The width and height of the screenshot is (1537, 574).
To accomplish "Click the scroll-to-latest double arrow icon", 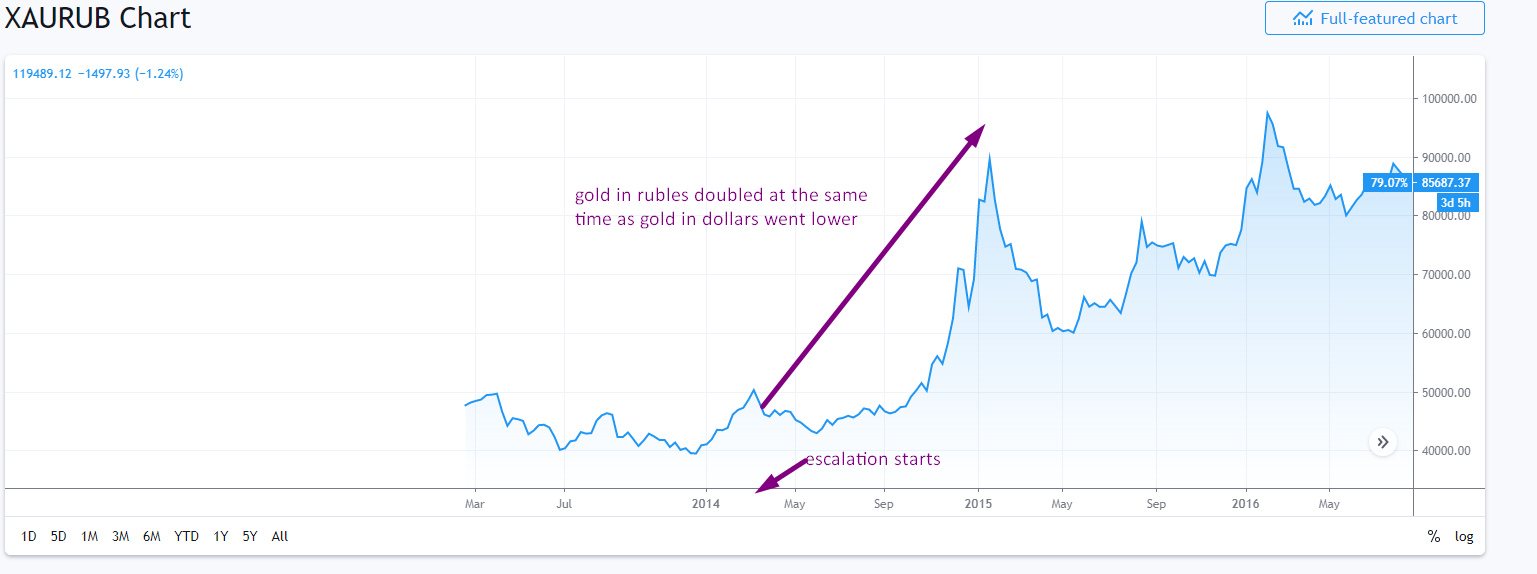I will pyautogui.click(x=1383, y=441).
